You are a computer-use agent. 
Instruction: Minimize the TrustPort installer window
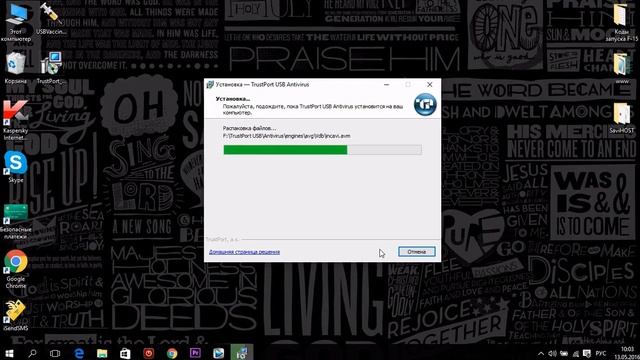pos(386,84)
